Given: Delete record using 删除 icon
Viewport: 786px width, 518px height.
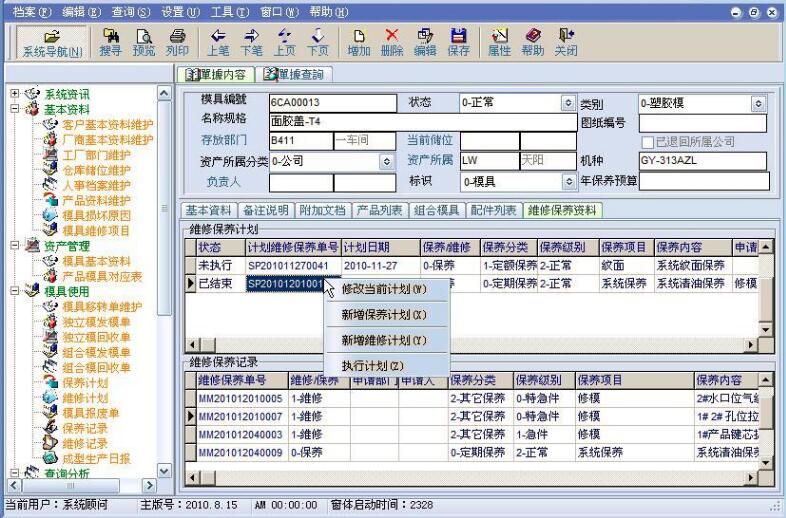Looking at the screenshot, I should click(392, 37).
